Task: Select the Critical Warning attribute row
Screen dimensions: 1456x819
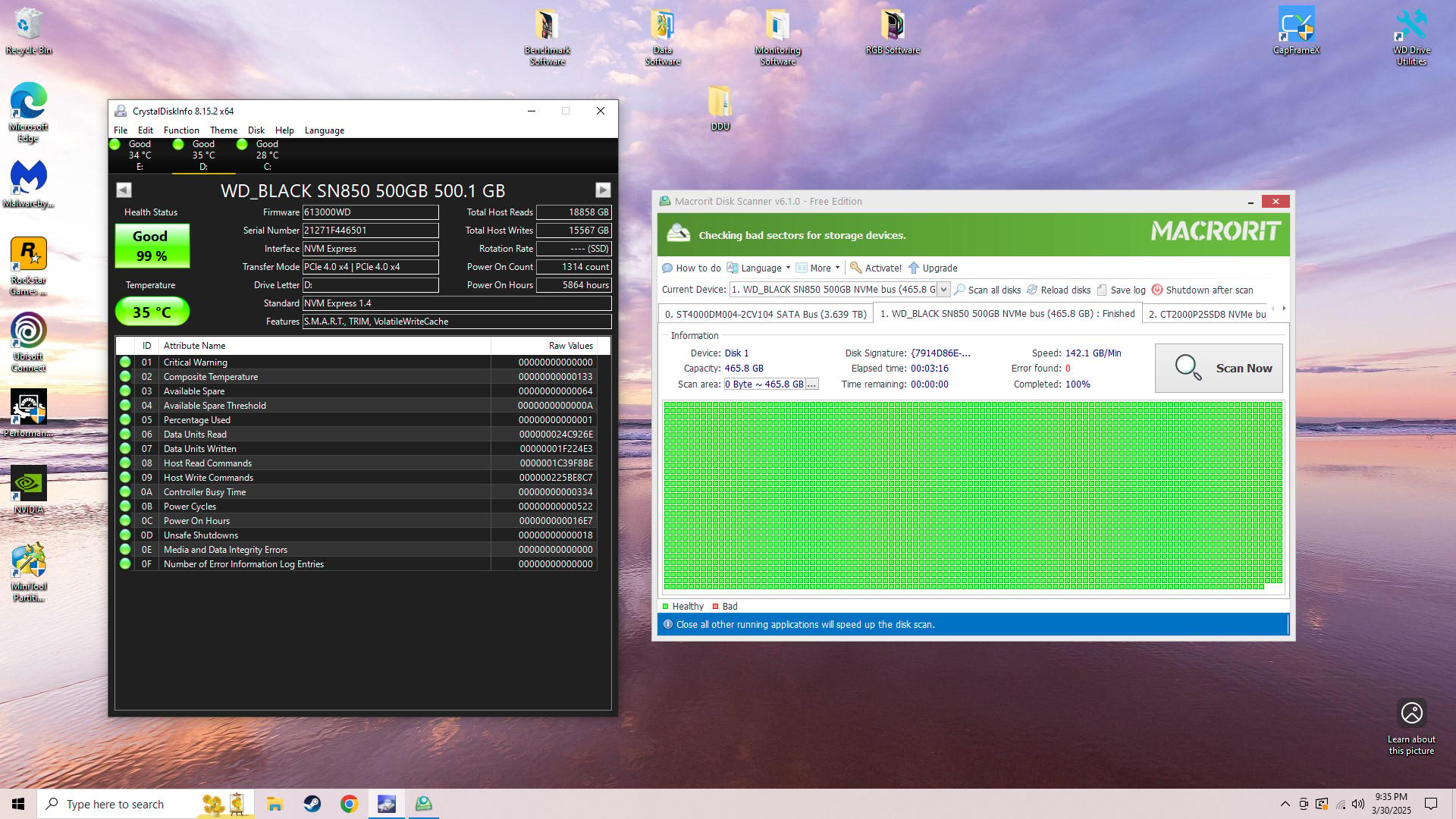Action: click(356, 362)
